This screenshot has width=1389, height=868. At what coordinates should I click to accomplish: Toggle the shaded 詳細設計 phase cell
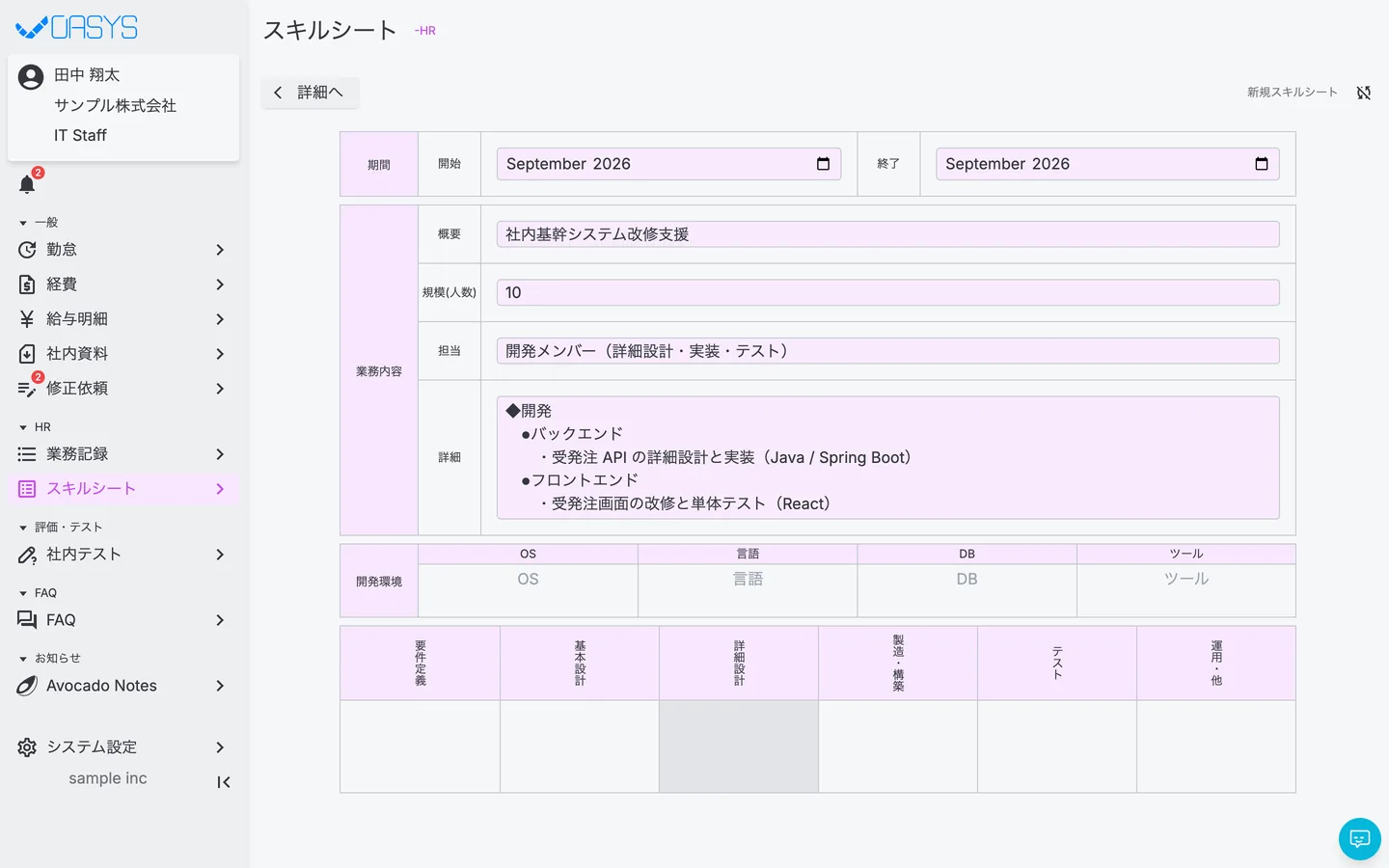click(x=739, y=746)
